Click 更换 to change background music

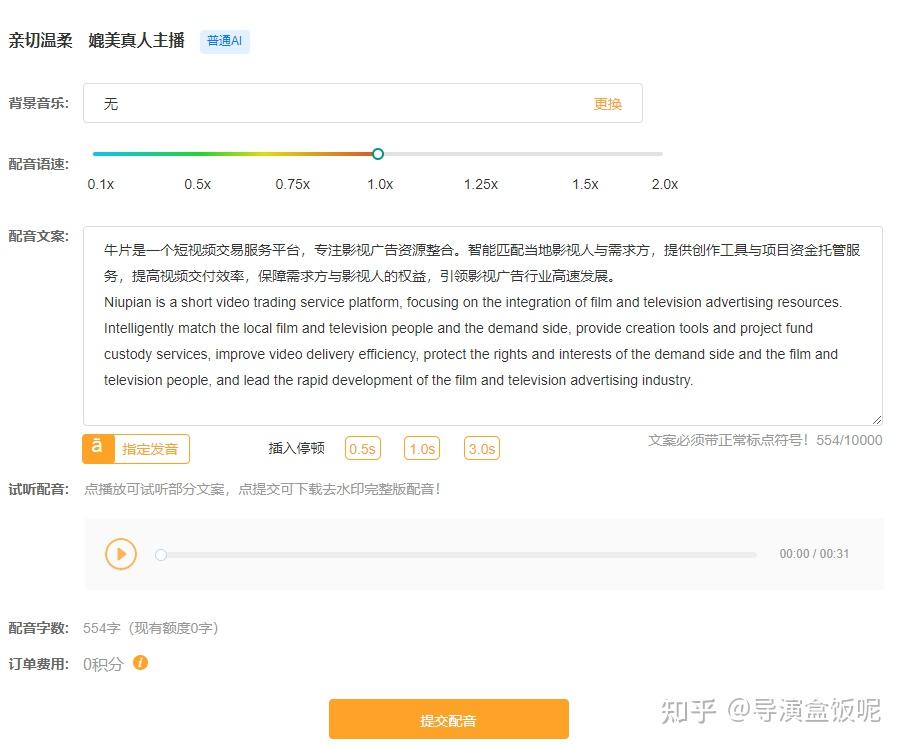[x=608, y=103]
